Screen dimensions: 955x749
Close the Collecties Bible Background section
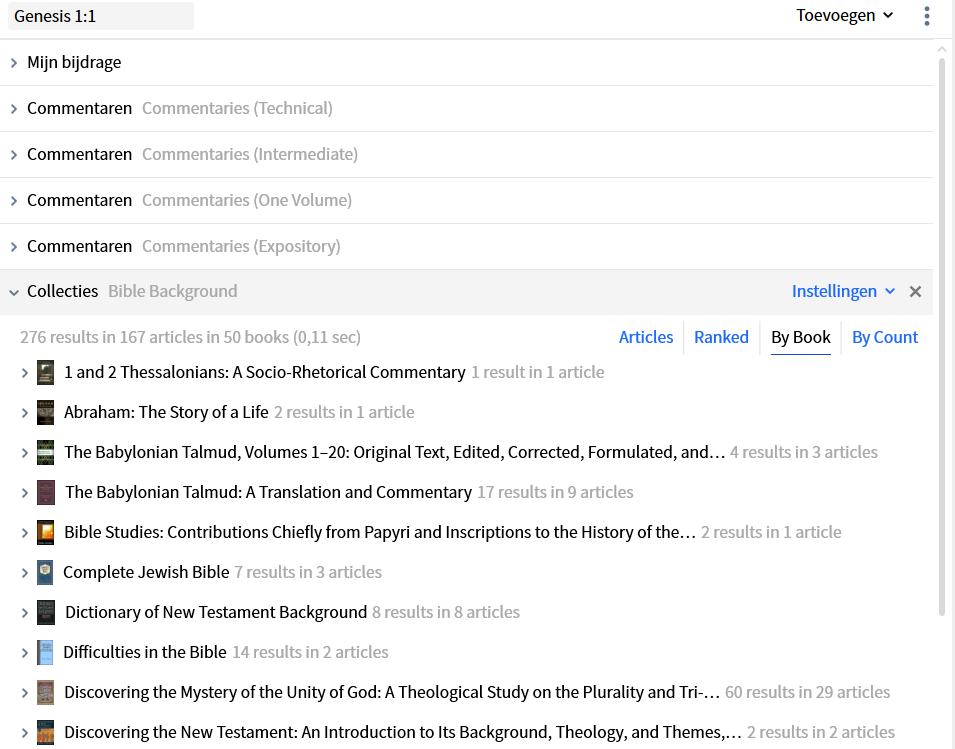(915, 292)
